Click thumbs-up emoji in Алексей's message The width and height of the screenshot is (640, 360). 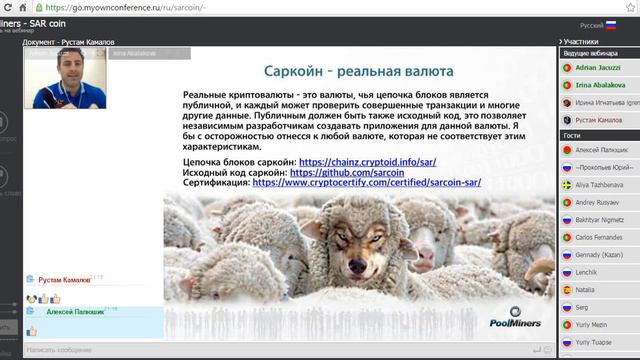31,331
